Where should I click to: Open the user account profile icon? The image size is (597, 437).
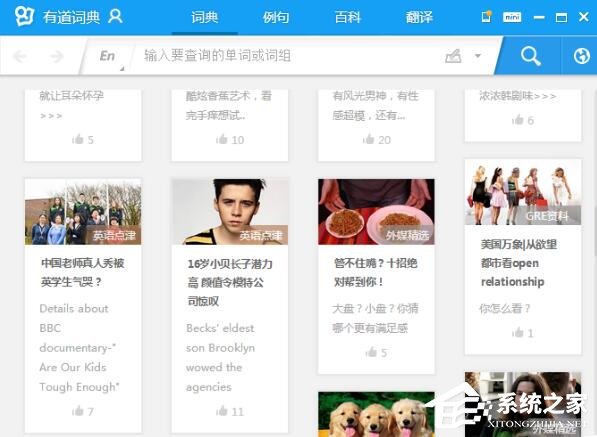115,16
